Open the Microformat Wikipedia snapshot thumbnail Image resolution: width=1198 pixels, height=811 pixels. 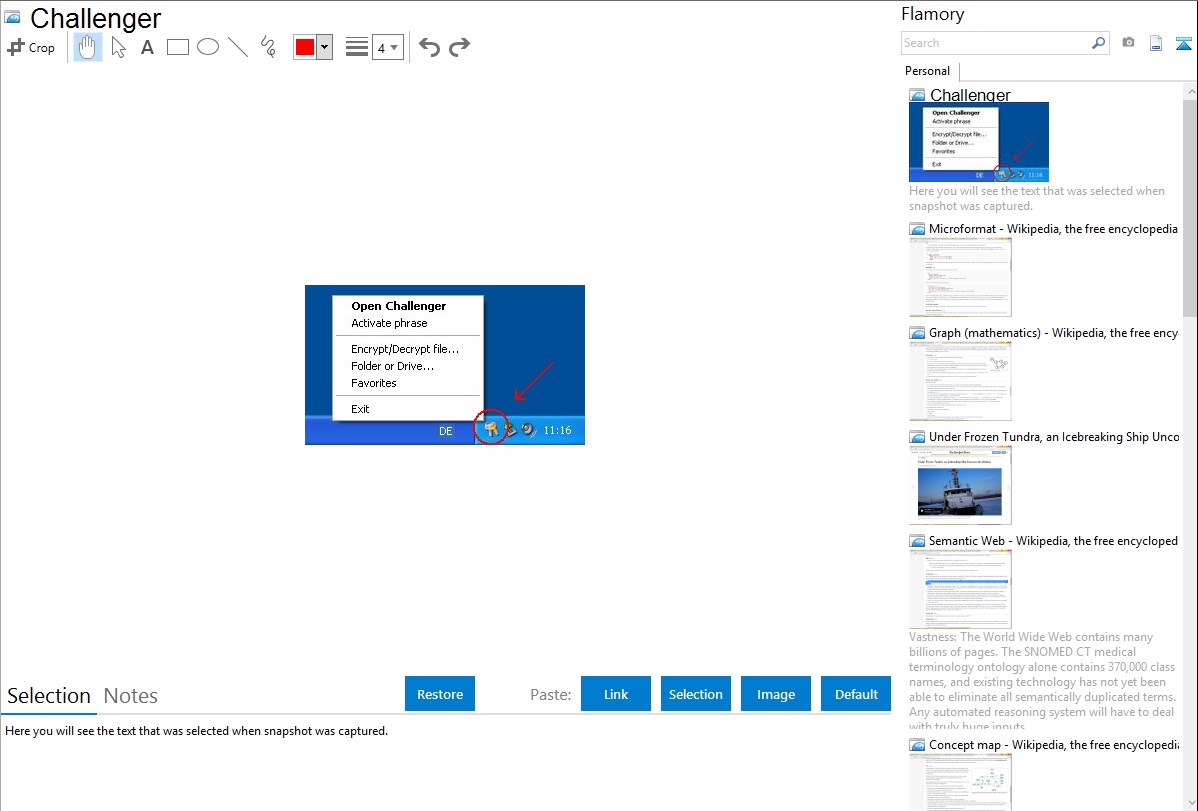[x=960, y=277]
